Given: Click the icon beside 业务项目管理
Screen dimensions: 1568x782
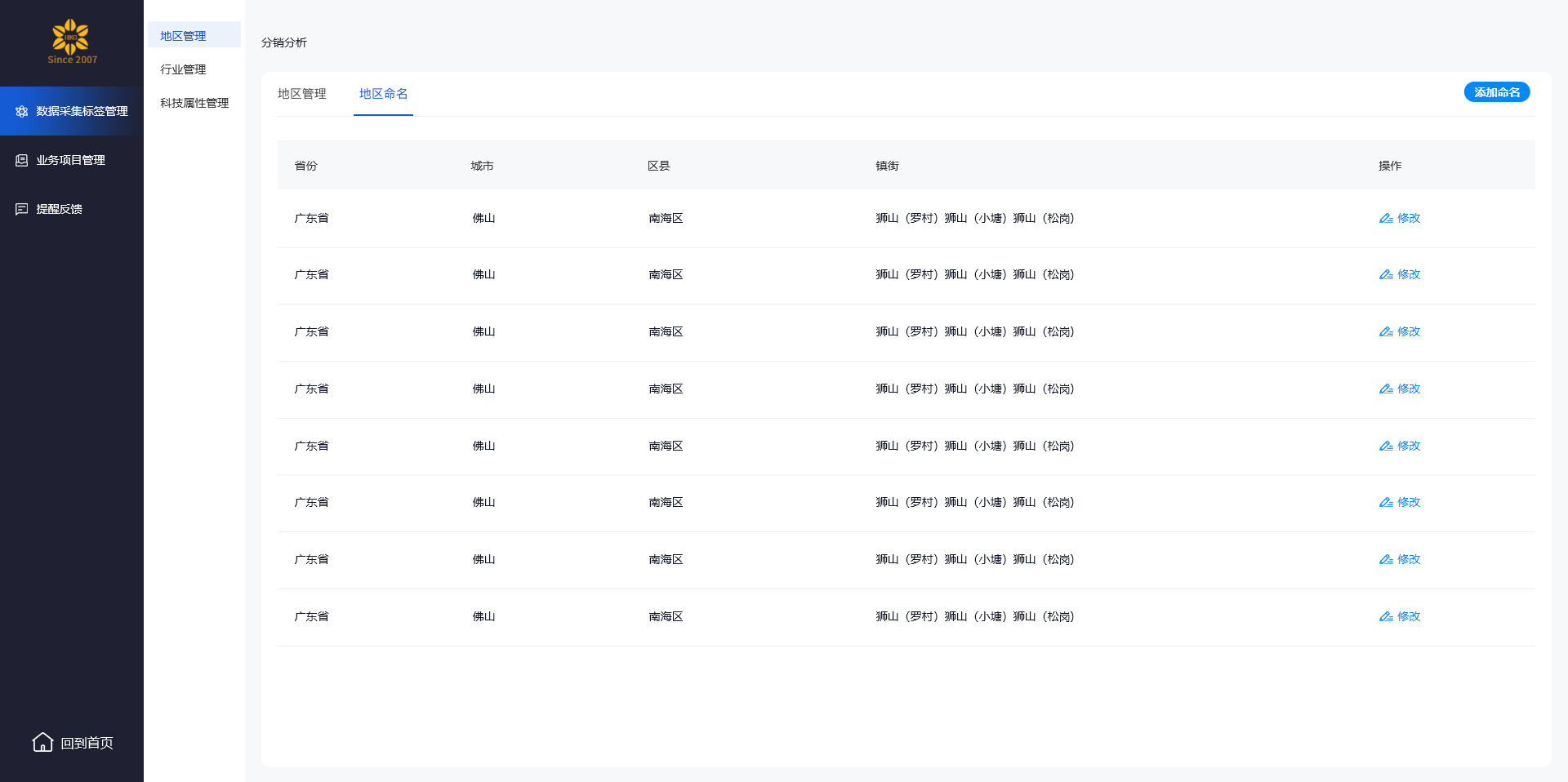Looking at the screenshot, I should 22,160.
